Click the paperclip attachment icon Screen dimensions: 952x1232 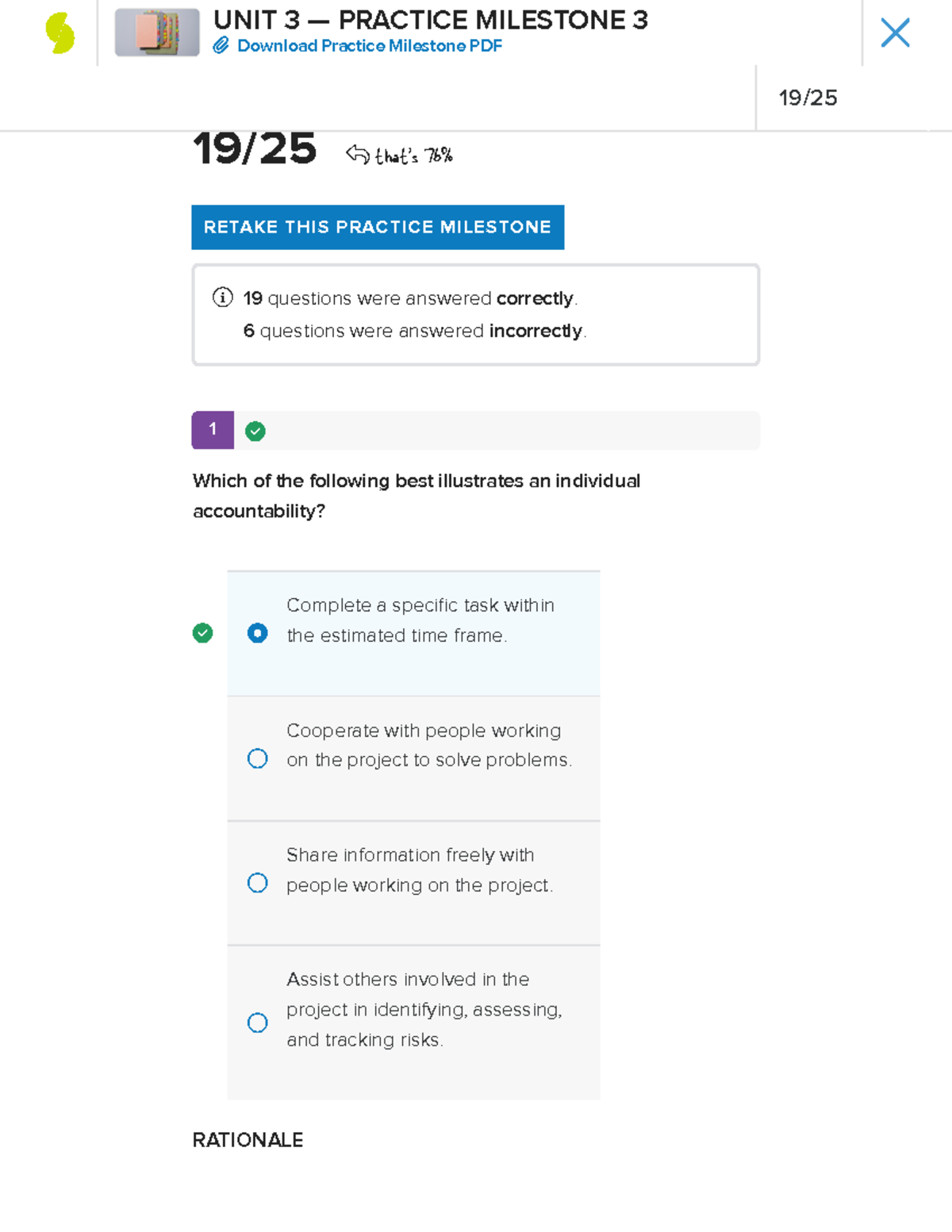tap(221, 46)
